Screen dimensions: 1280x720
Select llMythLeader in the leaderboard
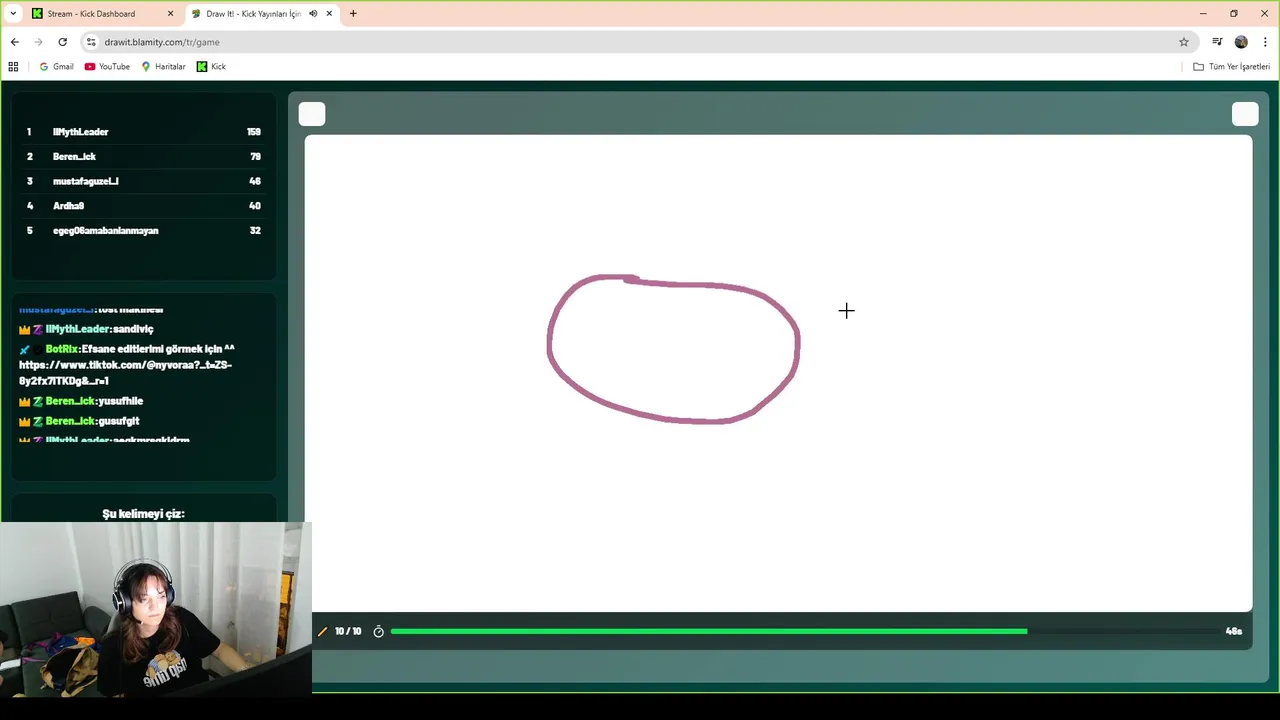pyautogui.click(x=81, y=132)
